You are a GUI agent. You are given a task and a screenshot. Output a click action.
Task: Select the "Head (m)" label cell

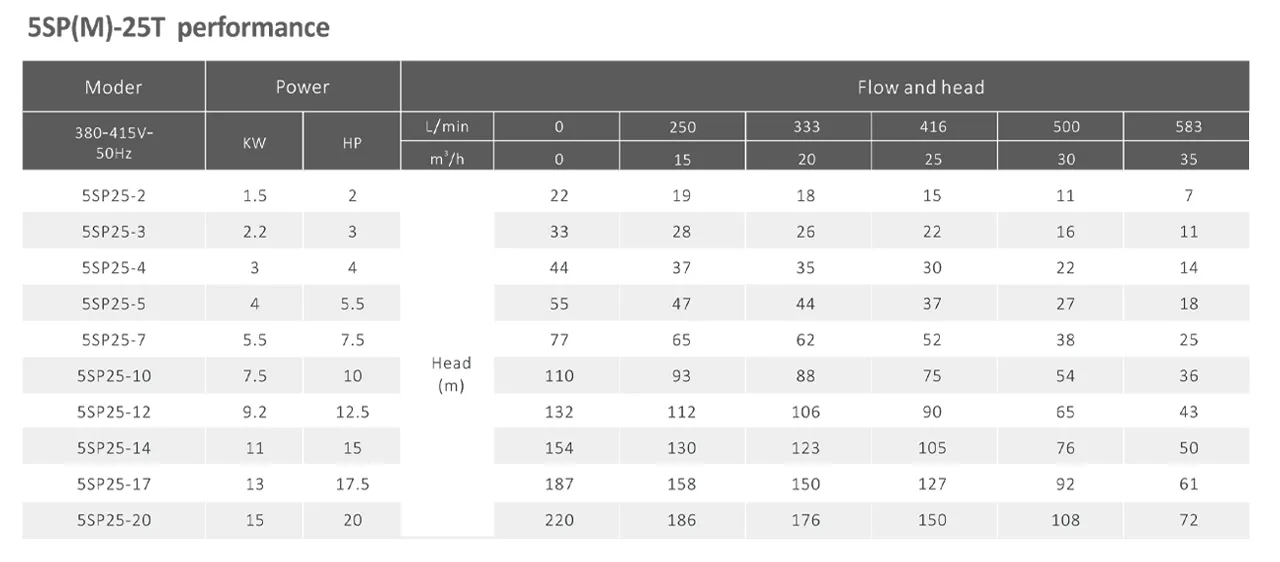451,374
